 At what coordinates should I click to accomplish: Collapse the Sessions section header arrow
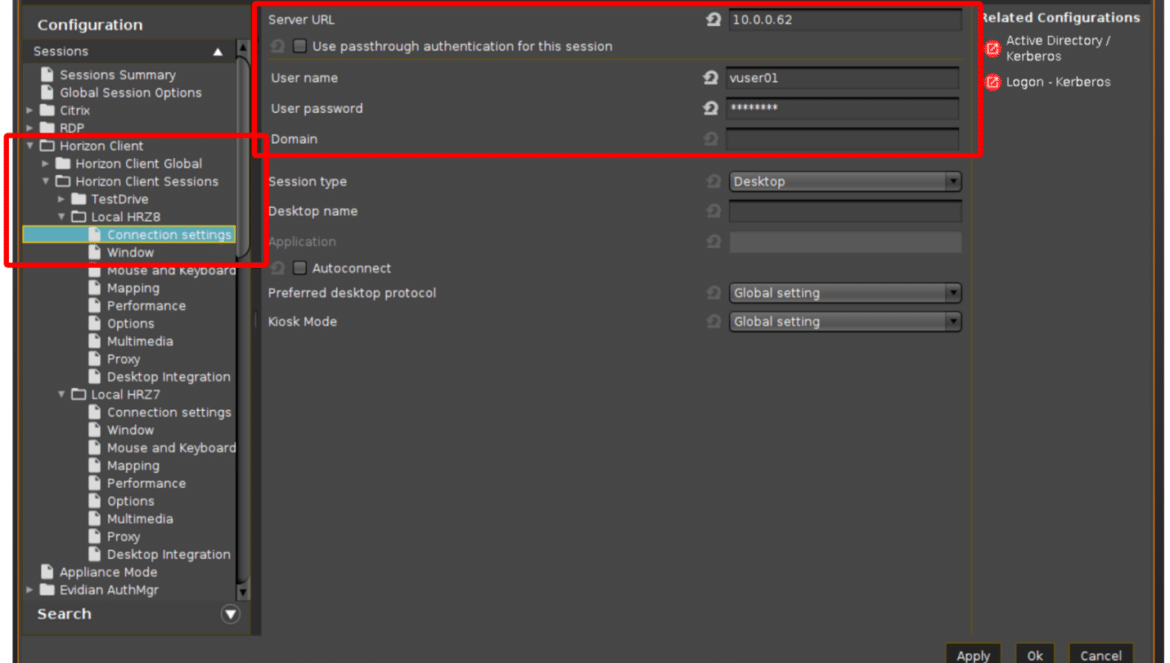(x=218, y=51)
